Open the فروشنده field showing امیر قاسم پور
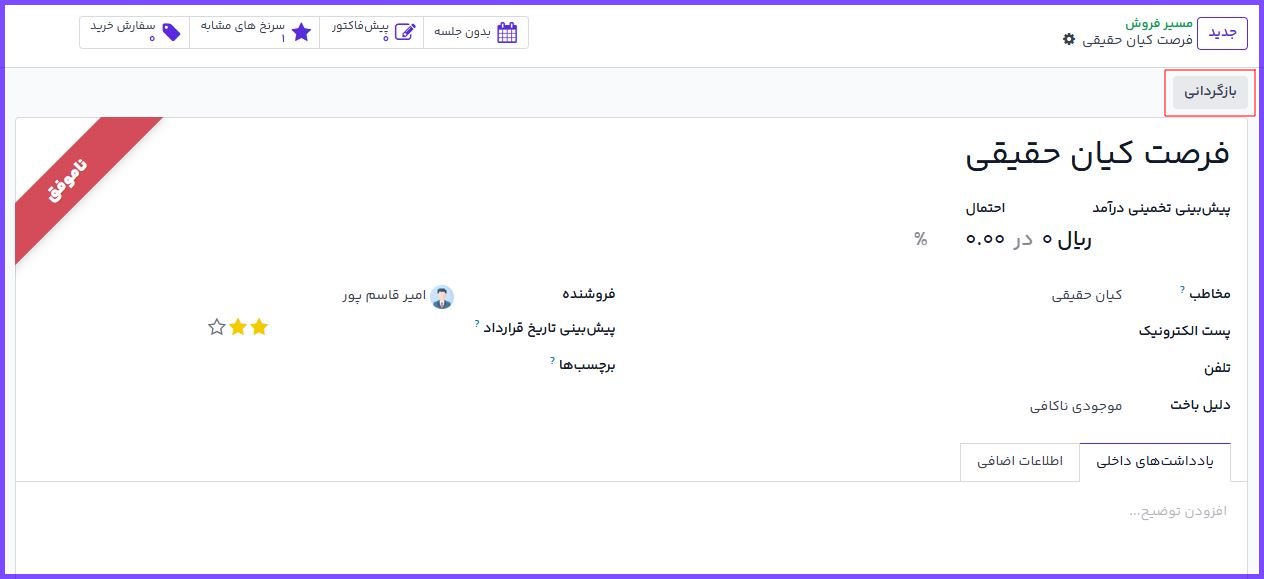The height and width of the screenshot is (579, 1264). tap(384, 296)
